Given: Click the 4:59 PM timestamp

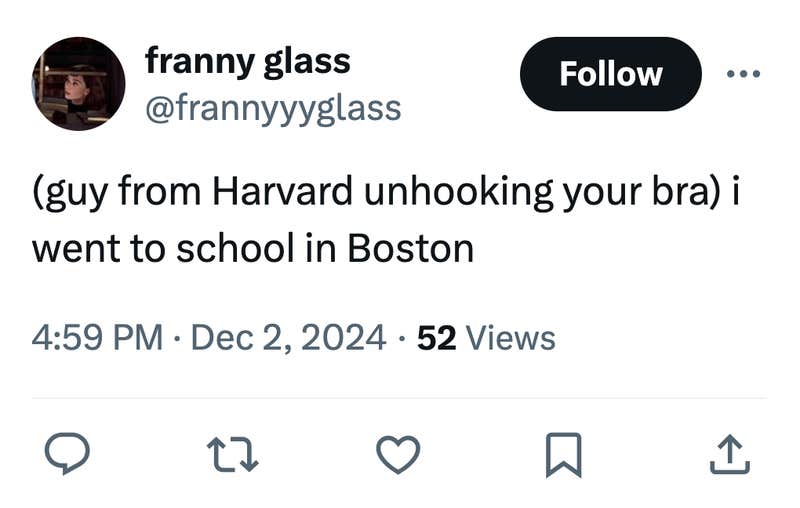Looking at the screenshot, I should (97, 338).
